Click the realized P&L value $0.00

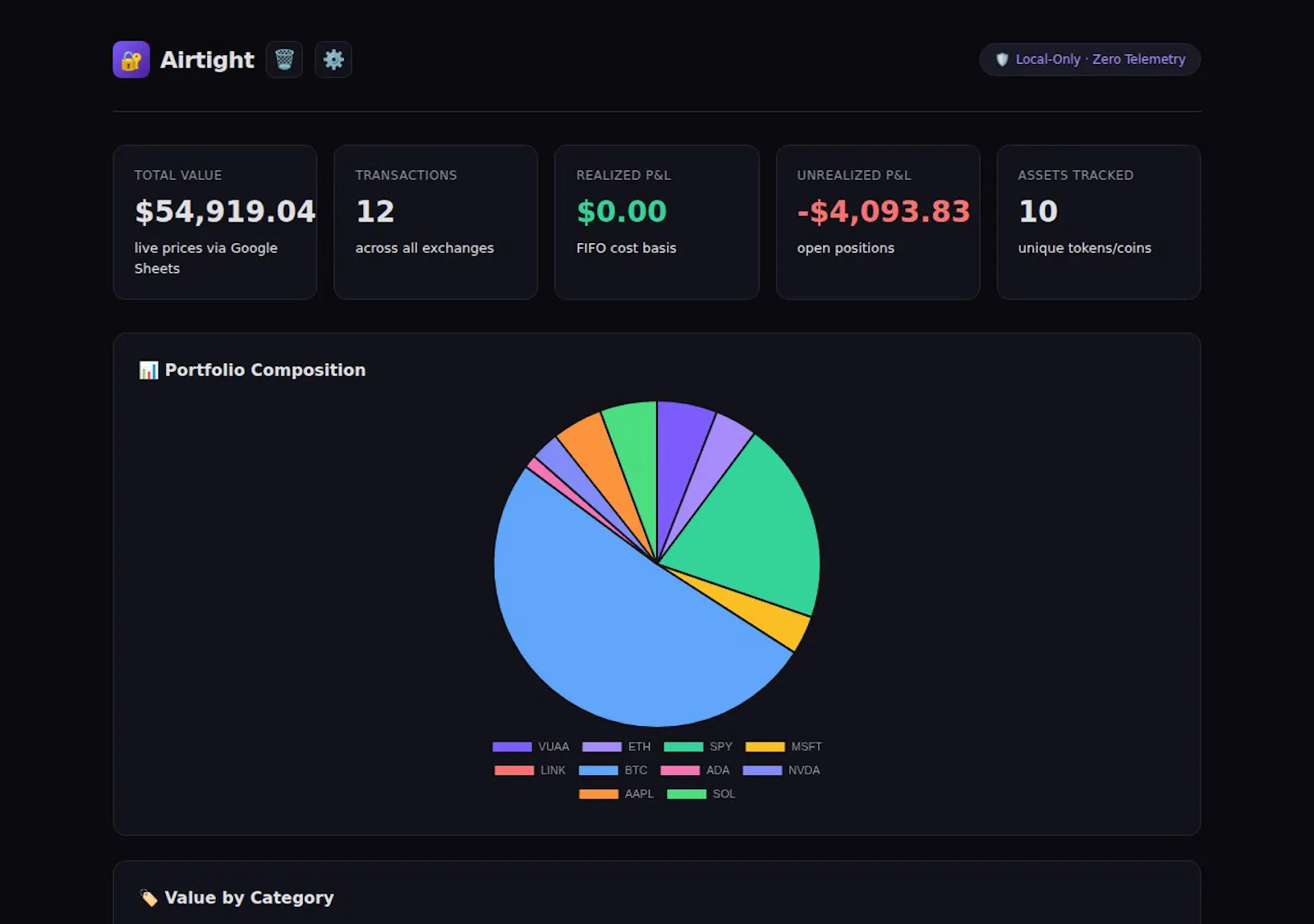coord(622,212)
